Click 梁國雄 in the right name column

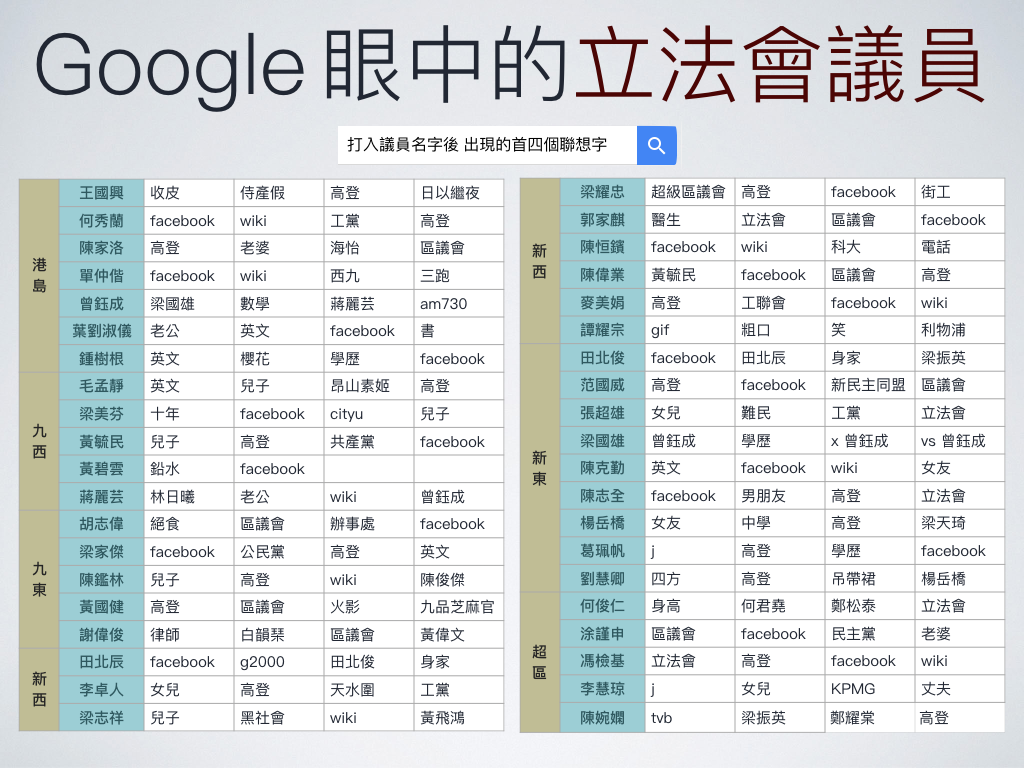click(602, 441)
